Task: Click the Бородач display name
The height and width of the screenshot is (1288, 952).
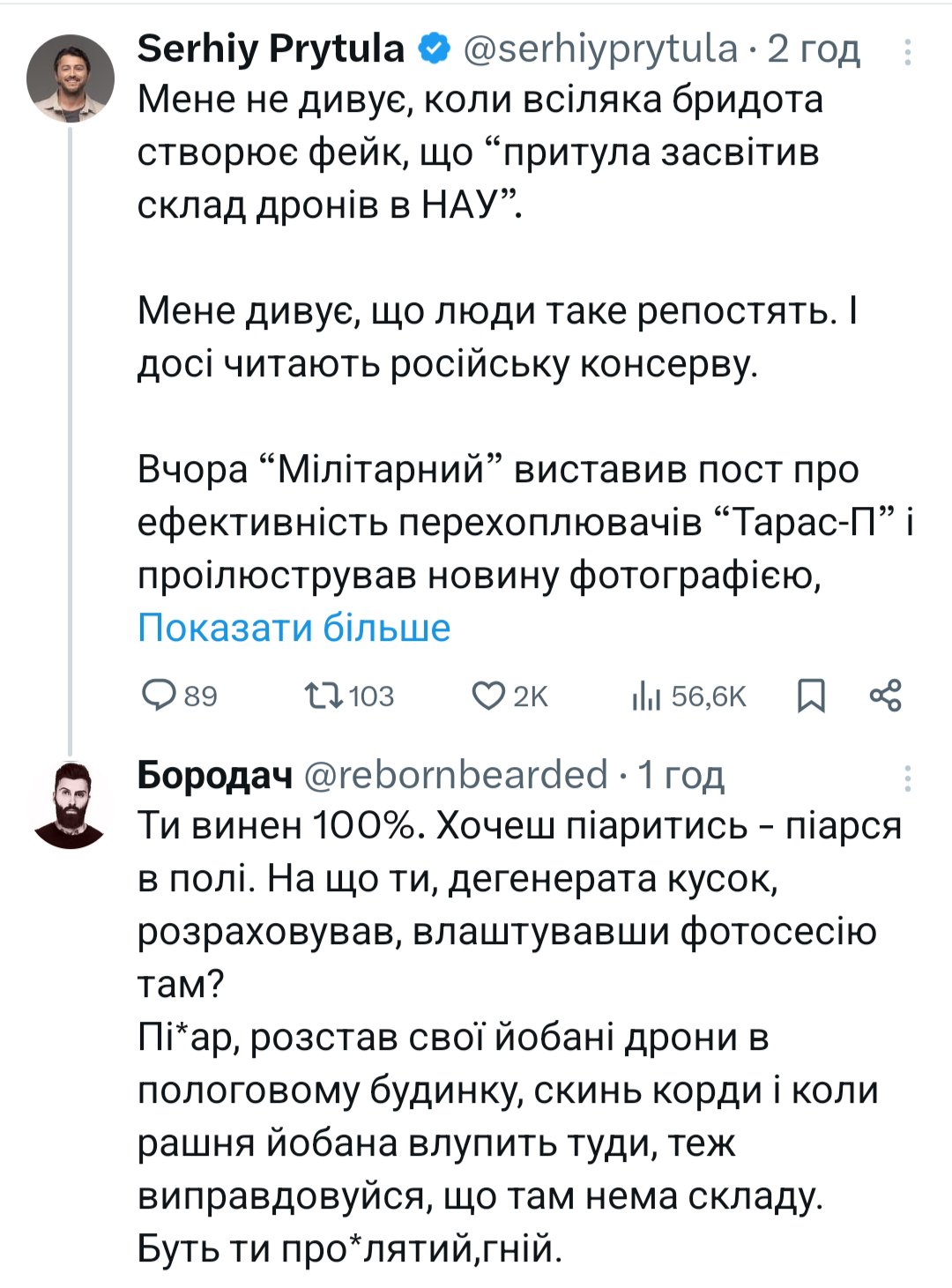Action: coord(214,776)
